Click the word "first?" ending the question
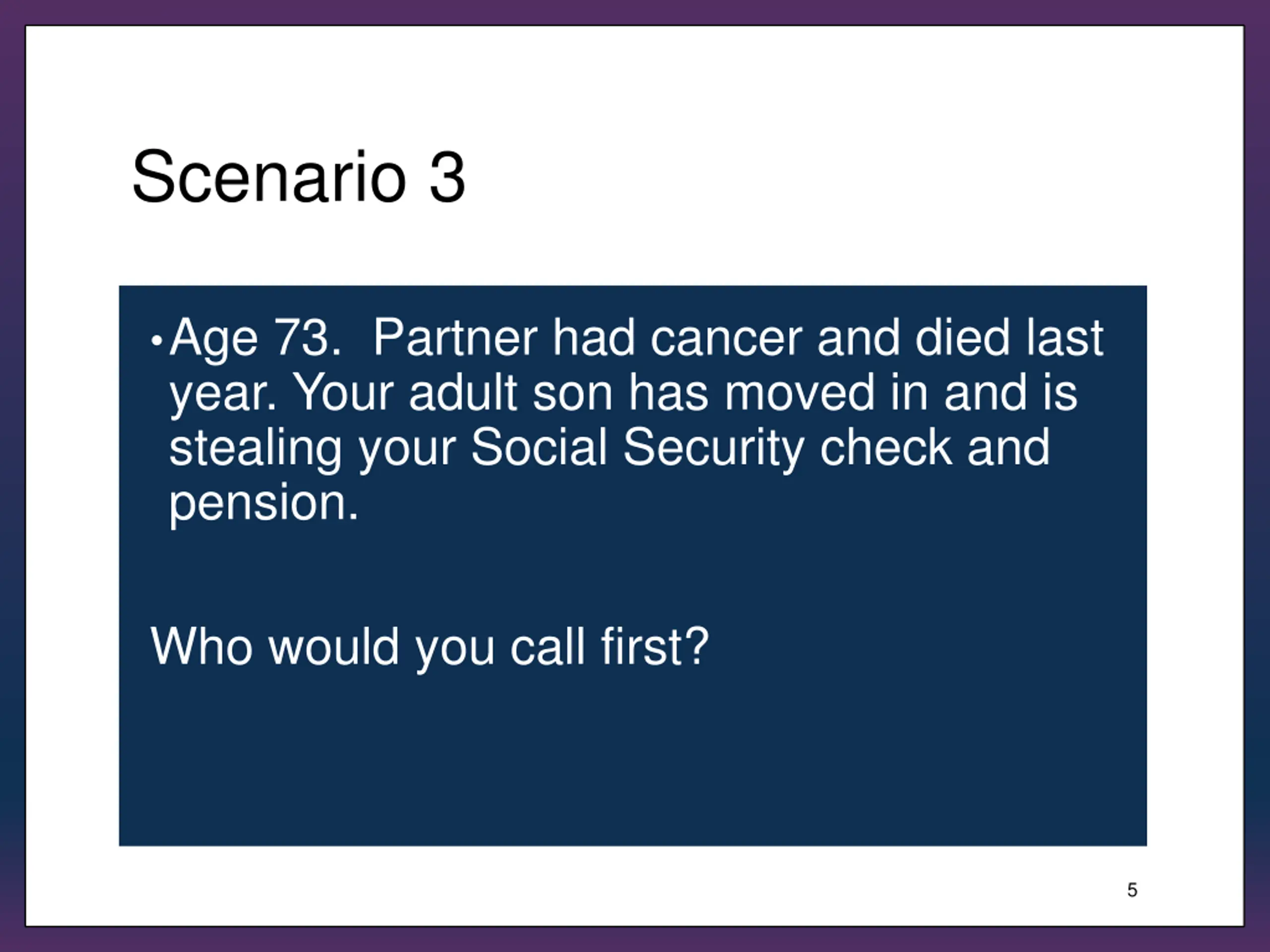 654,647
